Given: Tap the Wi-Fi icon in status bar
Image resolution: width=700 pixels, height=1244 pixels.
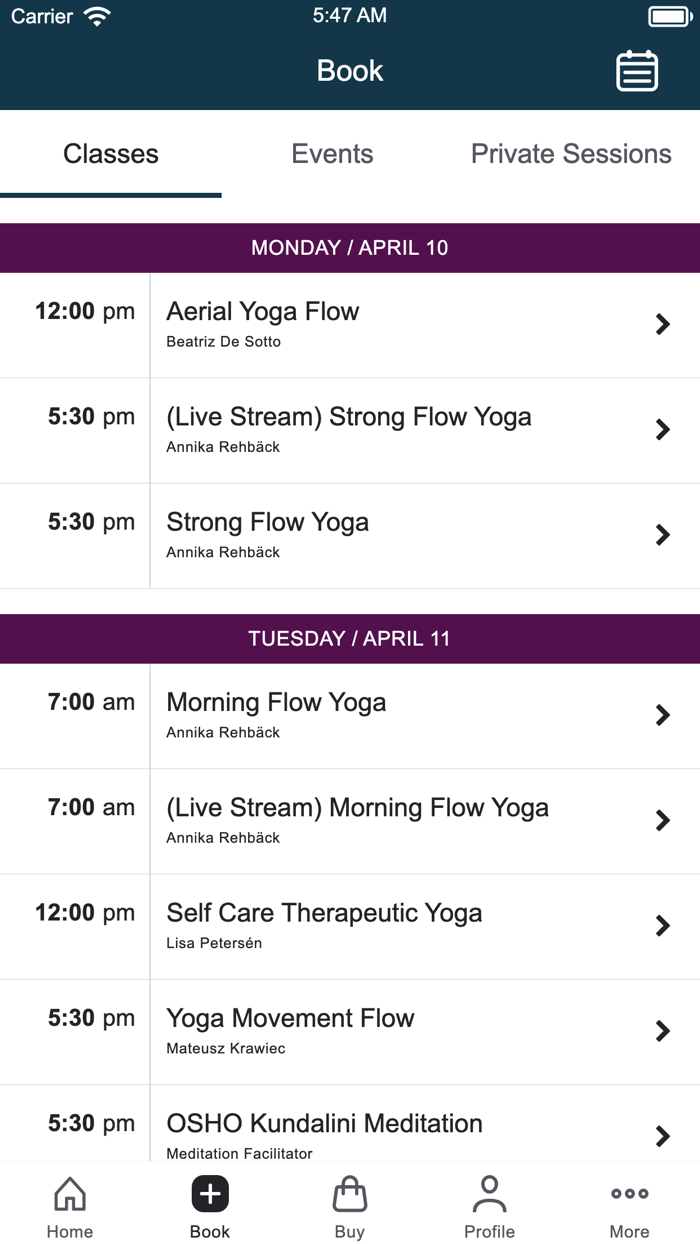Looking at the screenshot, I should coord(97,17).
